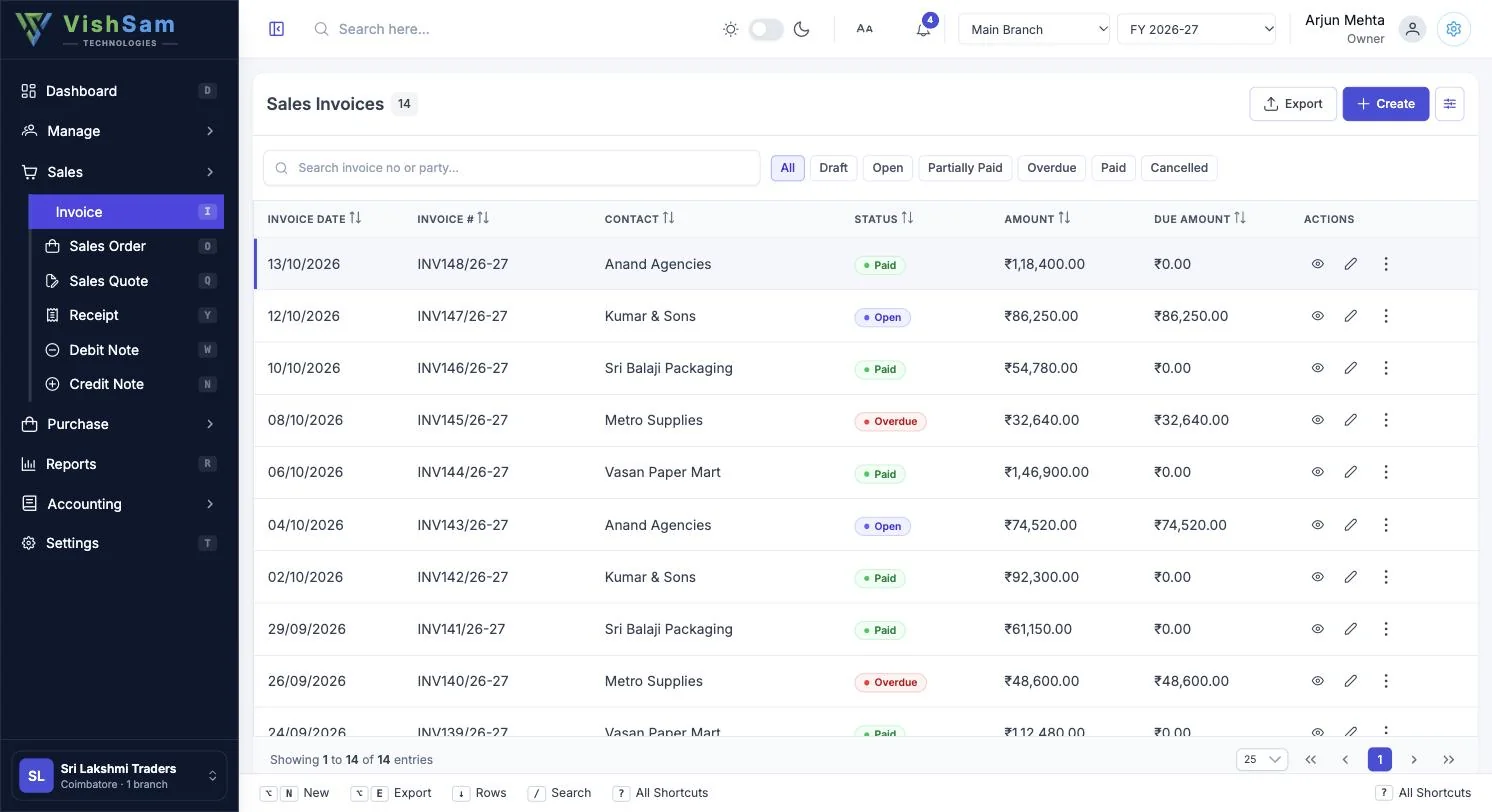Filter invoices by Draft tab

pyautogui.click(x=833, y=168)
